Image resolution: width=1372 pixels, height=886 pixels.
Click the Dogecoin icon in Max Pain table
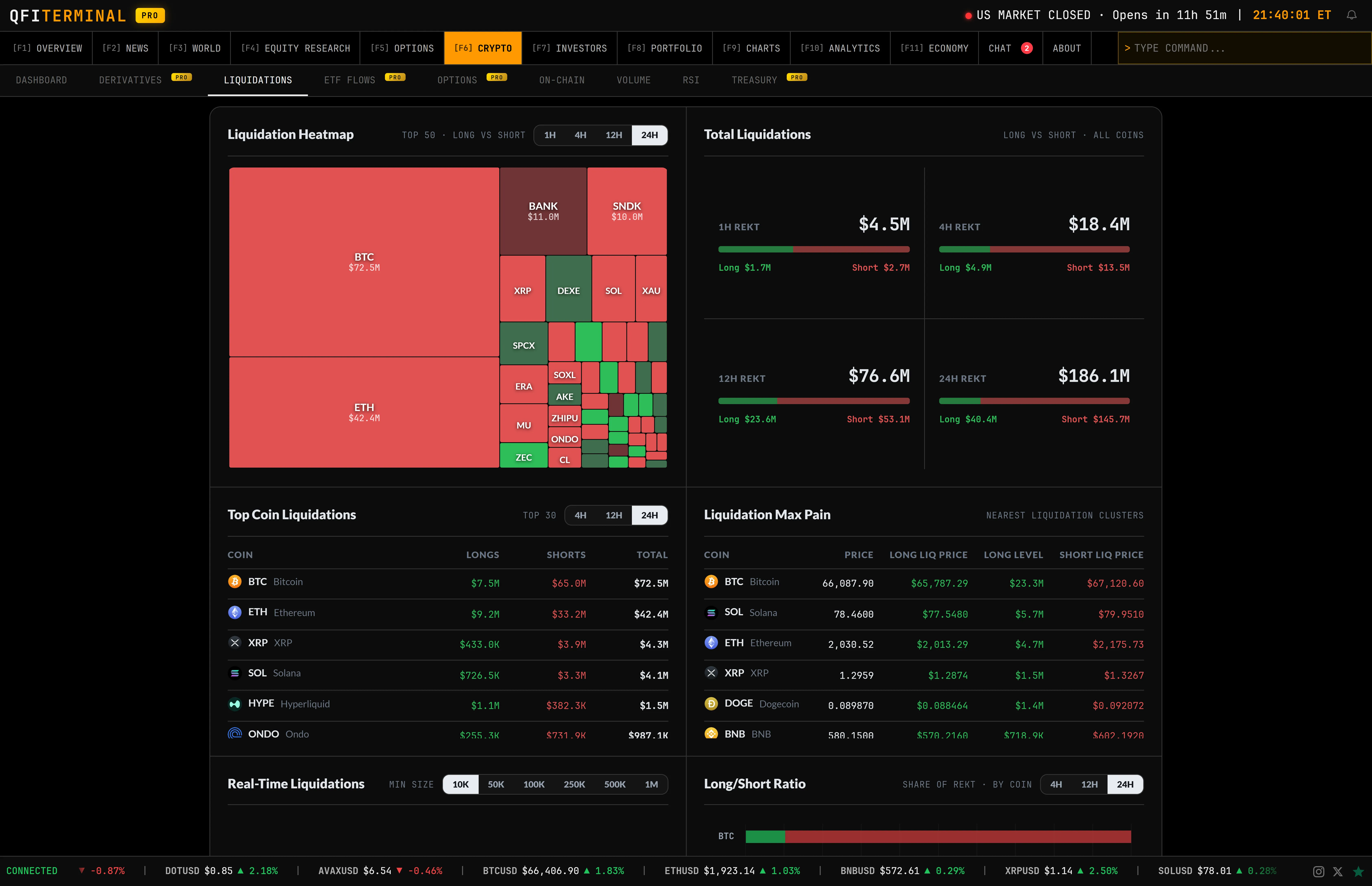[711, 704]
